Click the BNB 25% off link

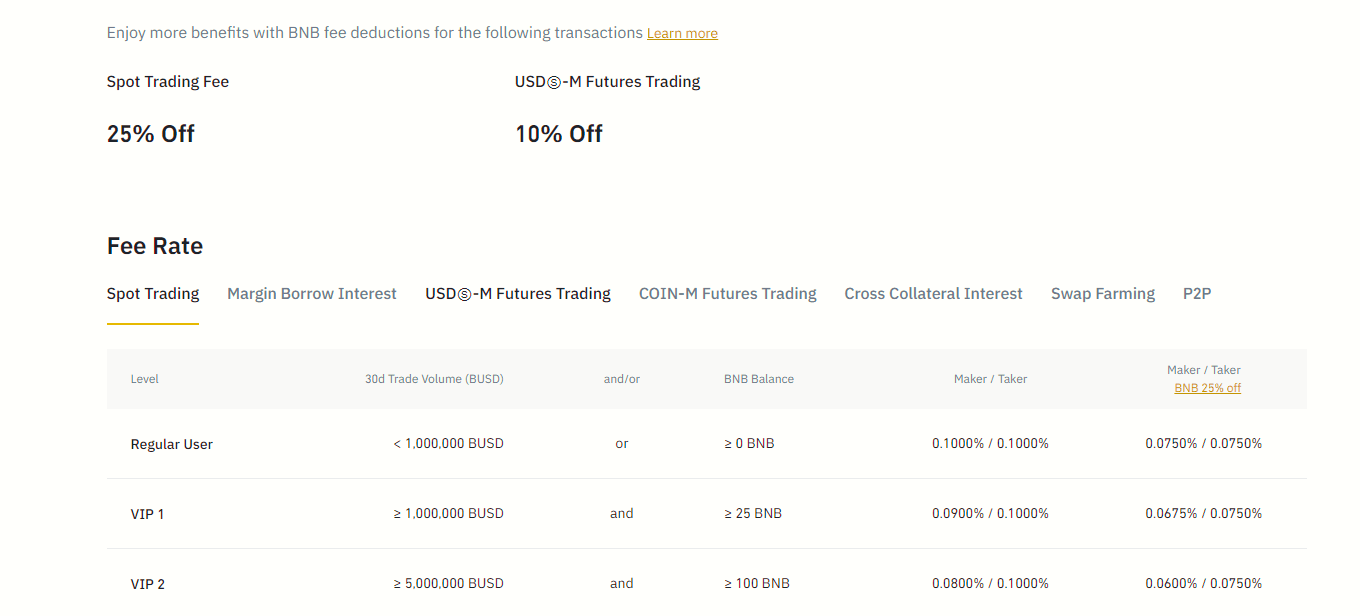1207,387
